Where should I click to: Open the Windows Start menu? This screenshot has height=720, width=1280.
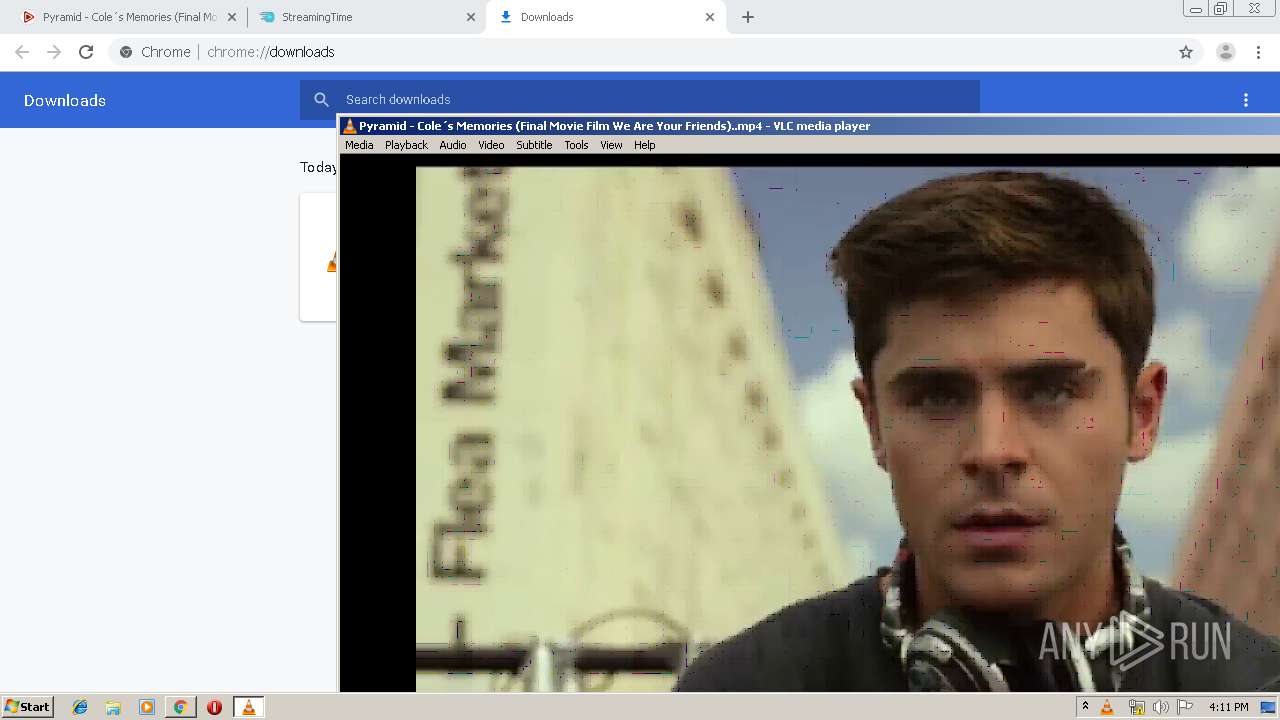[27, 707]
